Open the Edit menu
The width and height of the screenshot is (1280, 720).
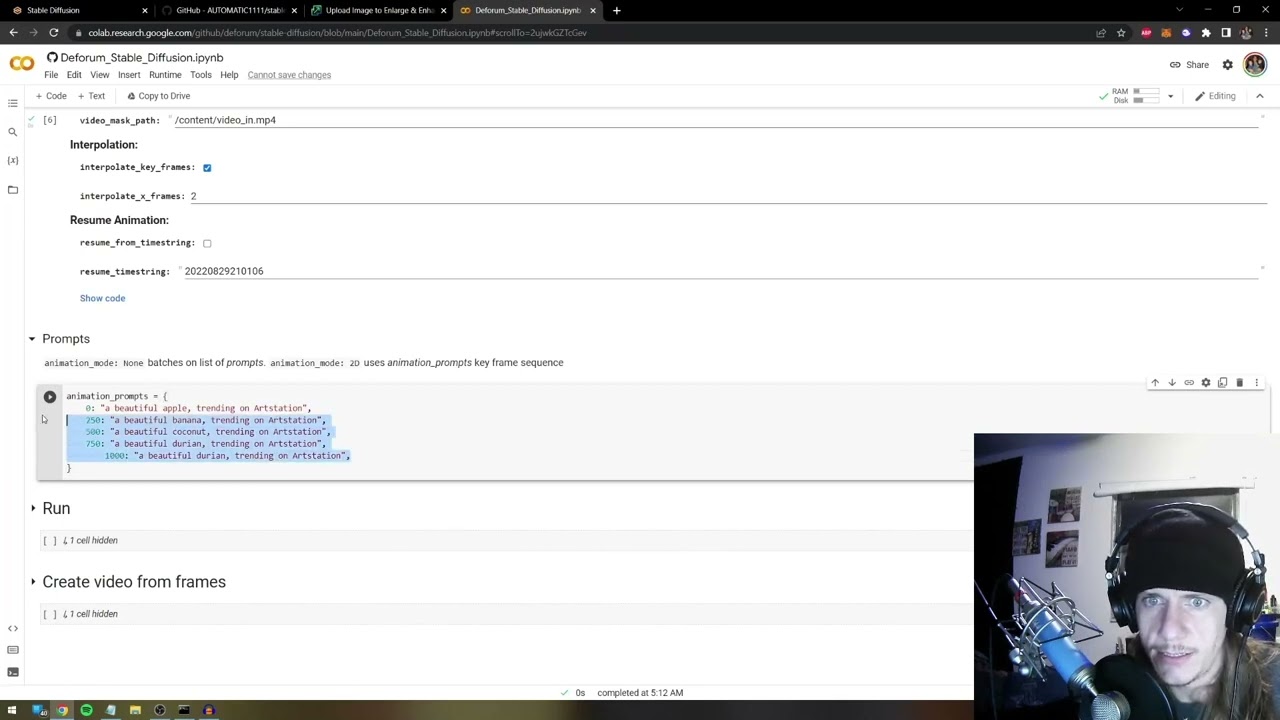[x=74, y=75]
